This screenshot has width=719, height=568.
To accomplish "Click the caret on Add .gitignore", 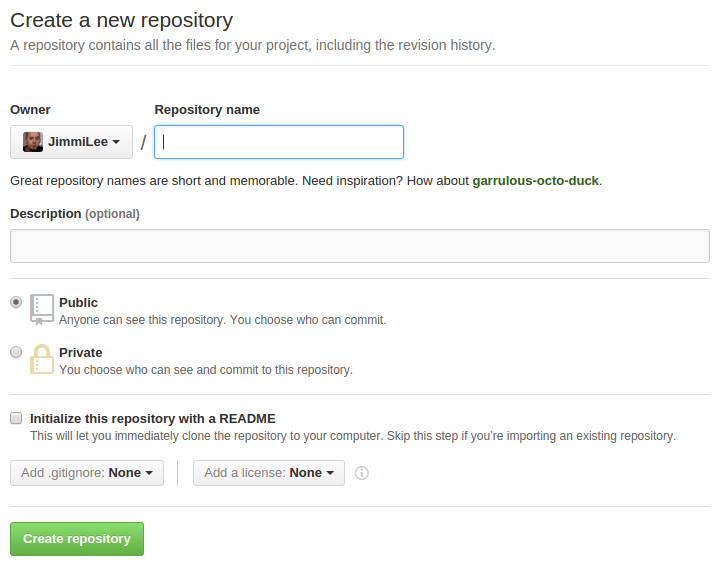I will 149,473.
